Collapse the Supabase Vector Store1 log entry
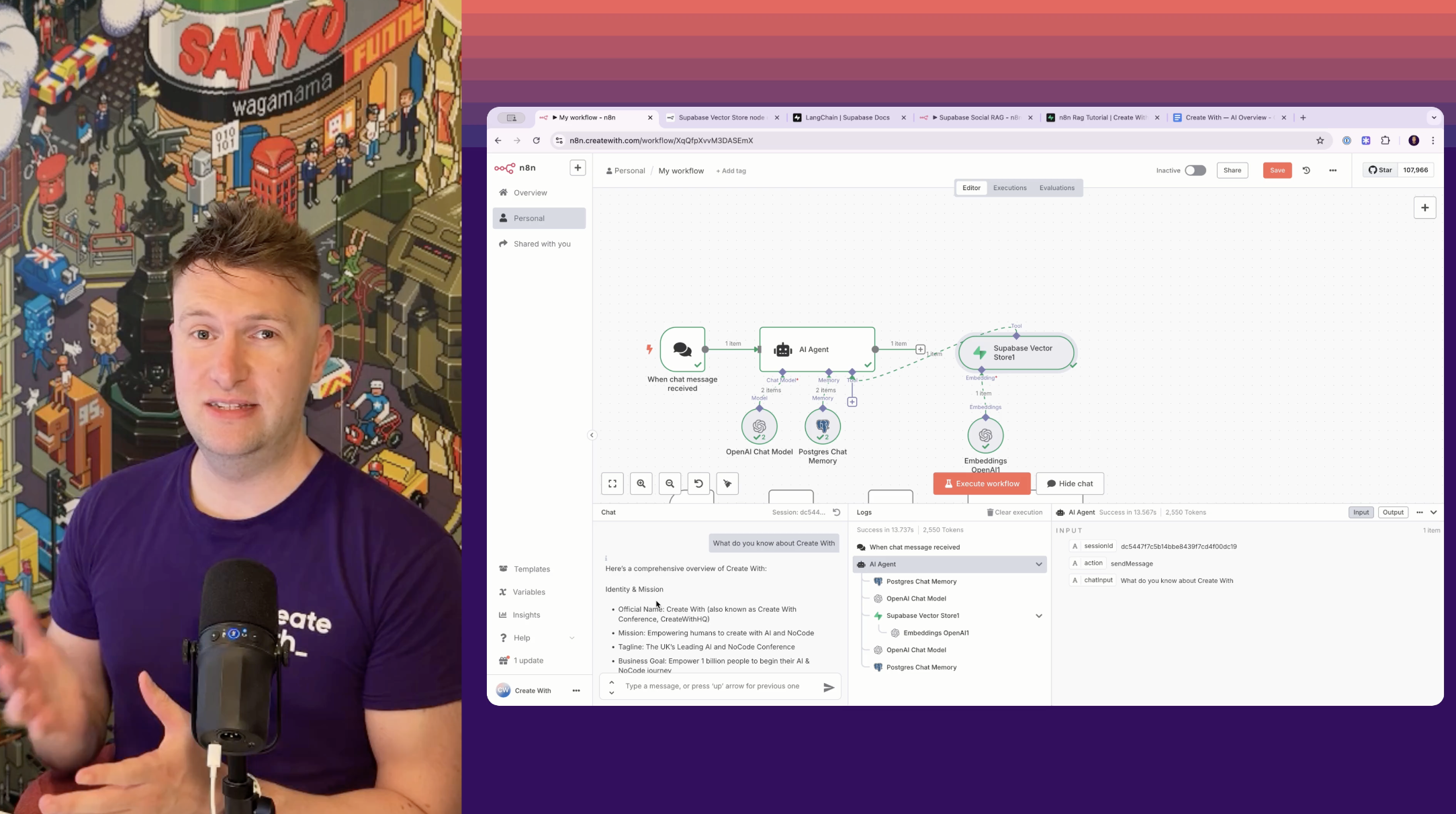 1038,615
